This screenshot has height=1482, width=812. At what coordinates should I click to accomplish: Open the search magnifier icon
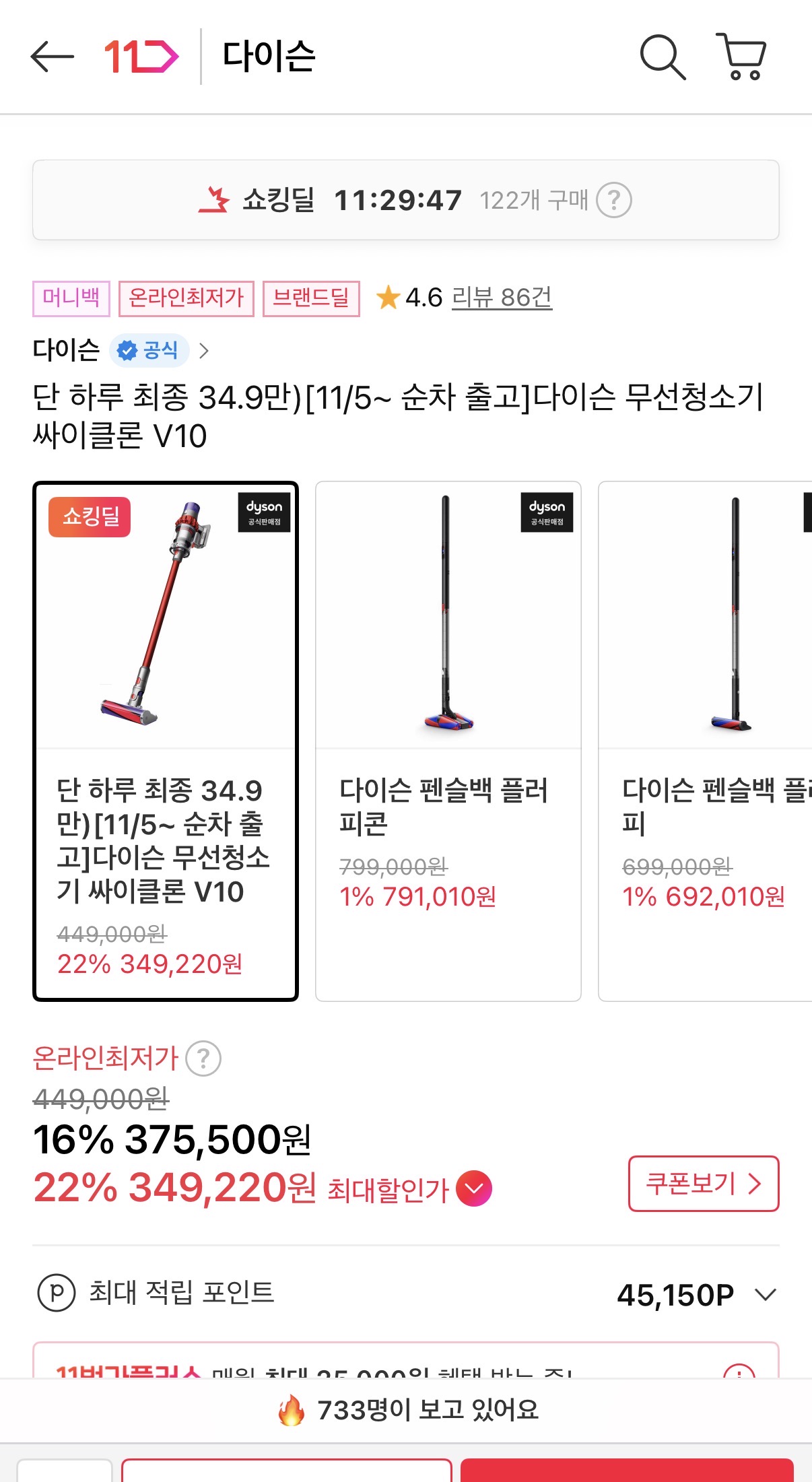coord(663,57)
